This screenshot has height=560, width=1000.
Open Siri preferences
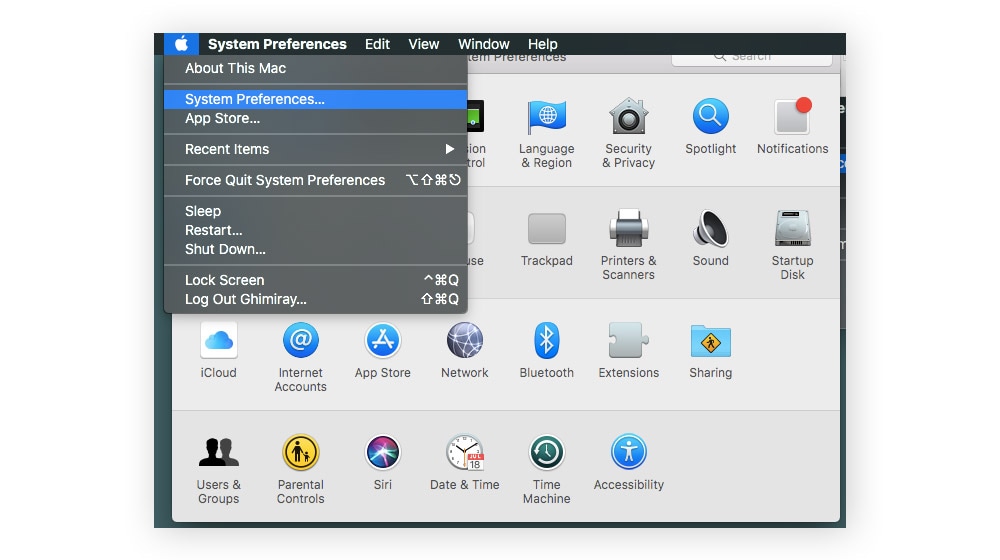[x=383, y=462]
